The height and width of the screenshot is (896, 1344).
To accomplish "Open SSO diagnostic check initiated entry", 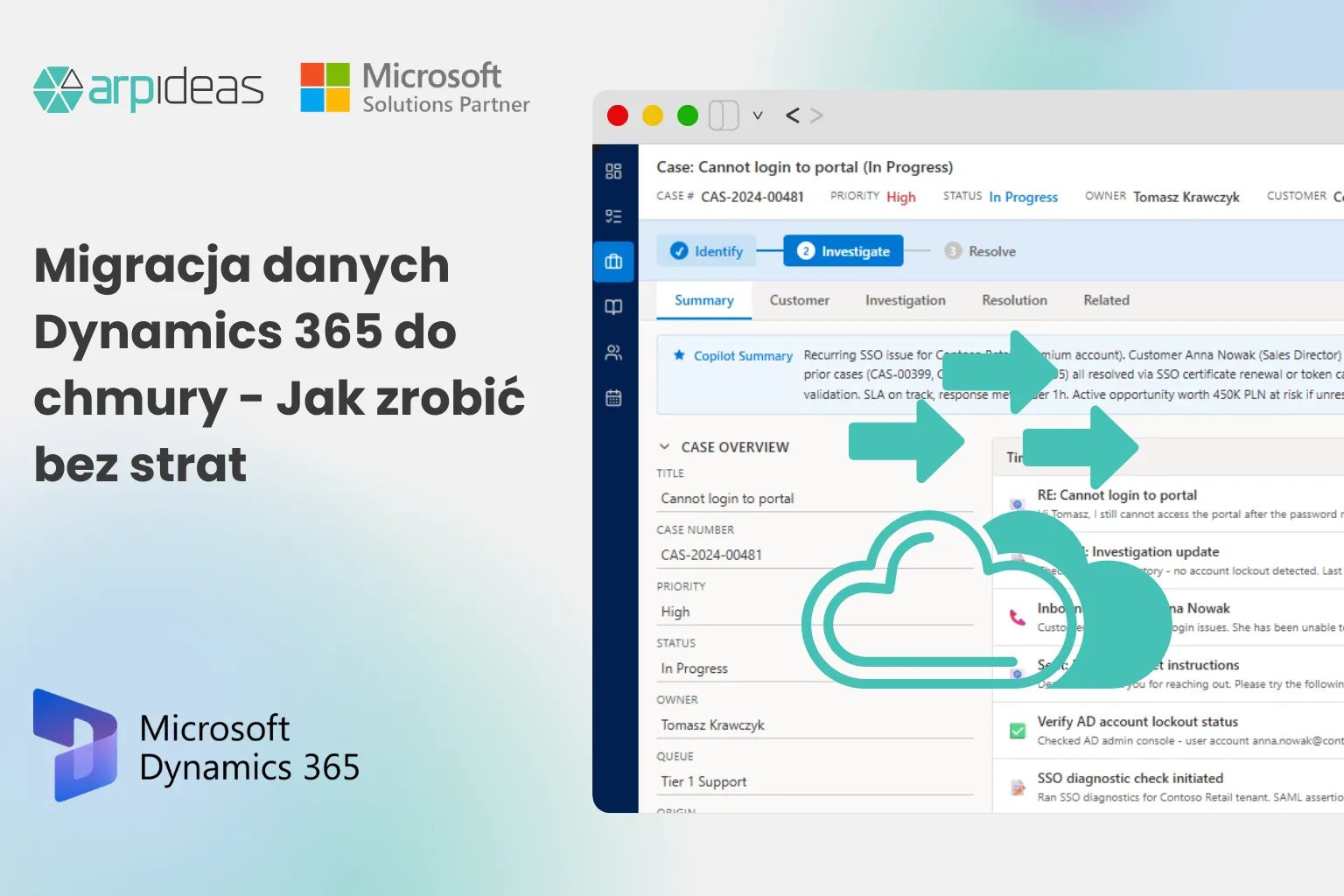I will (1169, 787).
